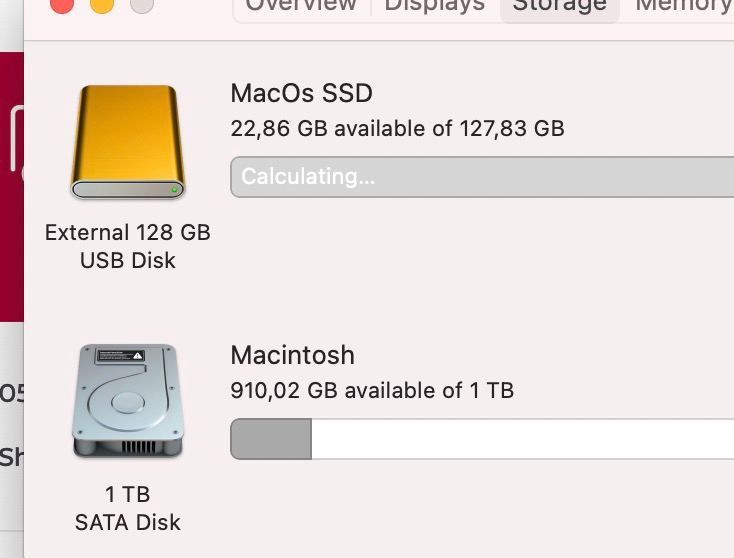Viewport: 734px width, 558px height.
Task: Switch to the Overview tab
Action: [301, 6]
